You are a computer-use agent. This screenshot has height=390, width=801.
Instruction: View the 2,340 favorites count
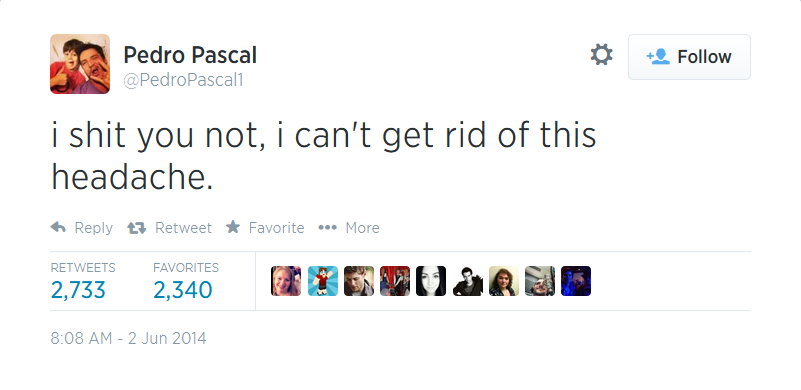183,290
